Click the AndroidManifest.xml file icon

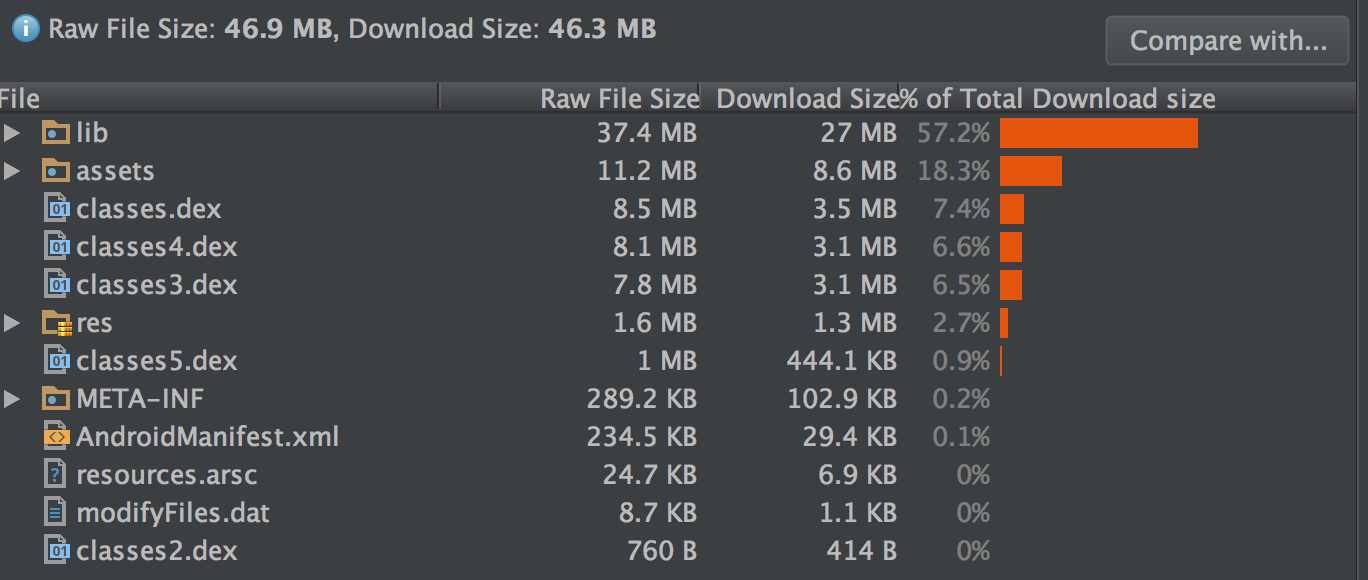point(58,437)
